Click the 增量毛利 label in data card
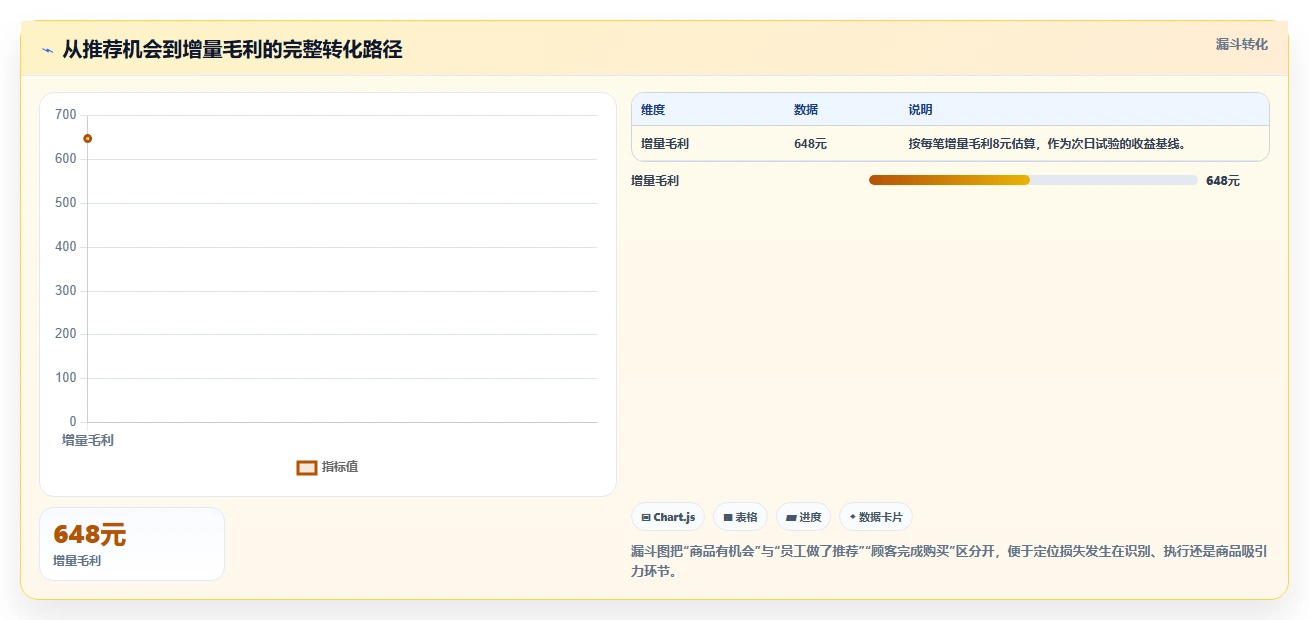This screenshot has height=620, width=1309. (77, 561)
